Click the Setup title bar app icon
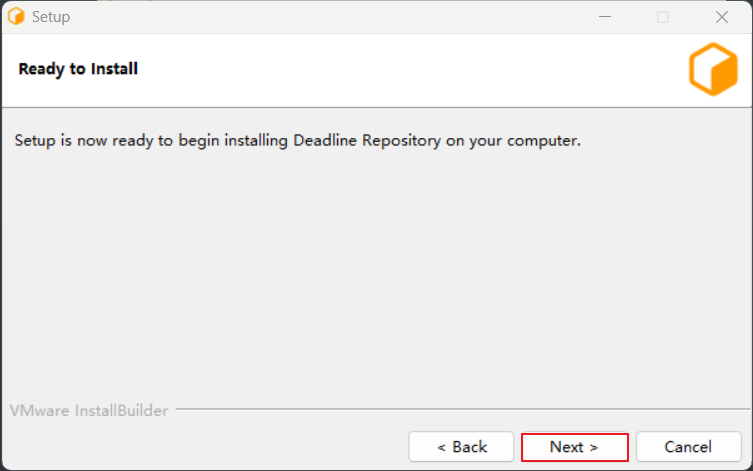The height and width of the screenshot is (471, 753). (x=16, y=16)
